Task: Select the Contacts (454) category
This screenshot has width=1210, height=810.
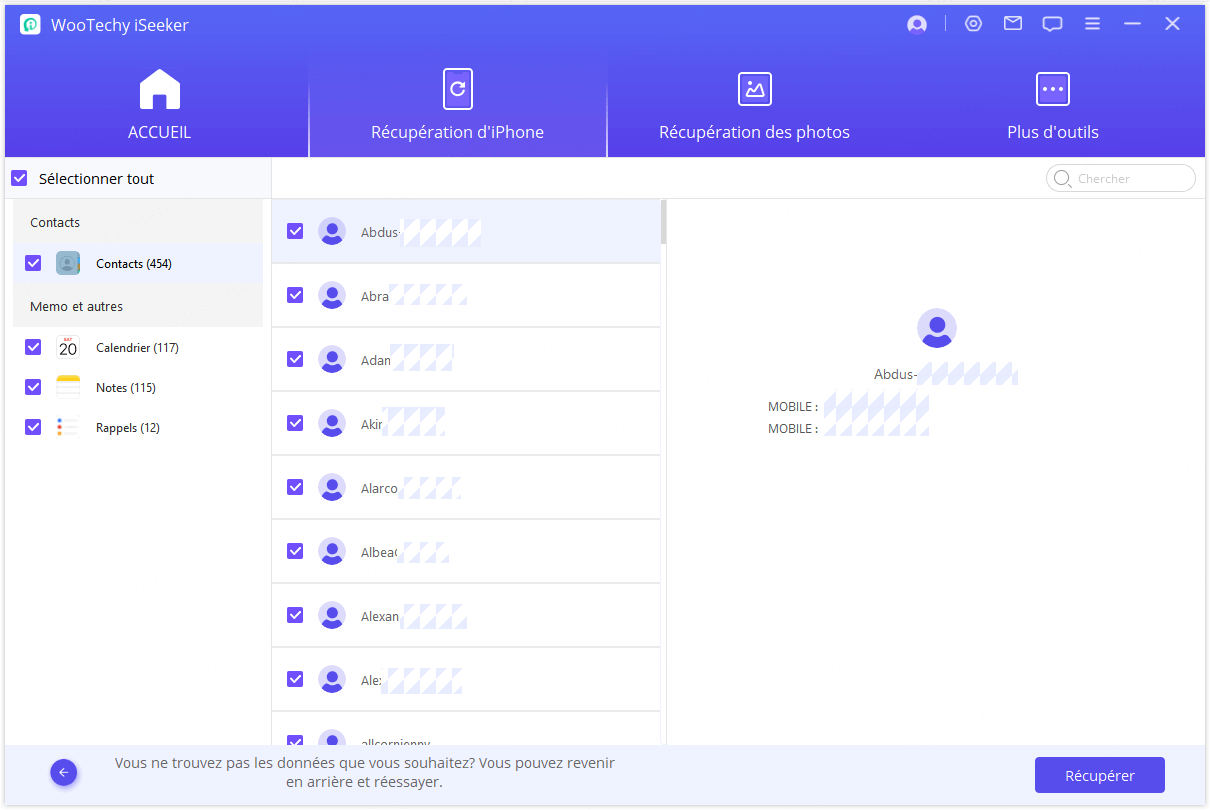Action: [x=134, y=264]
